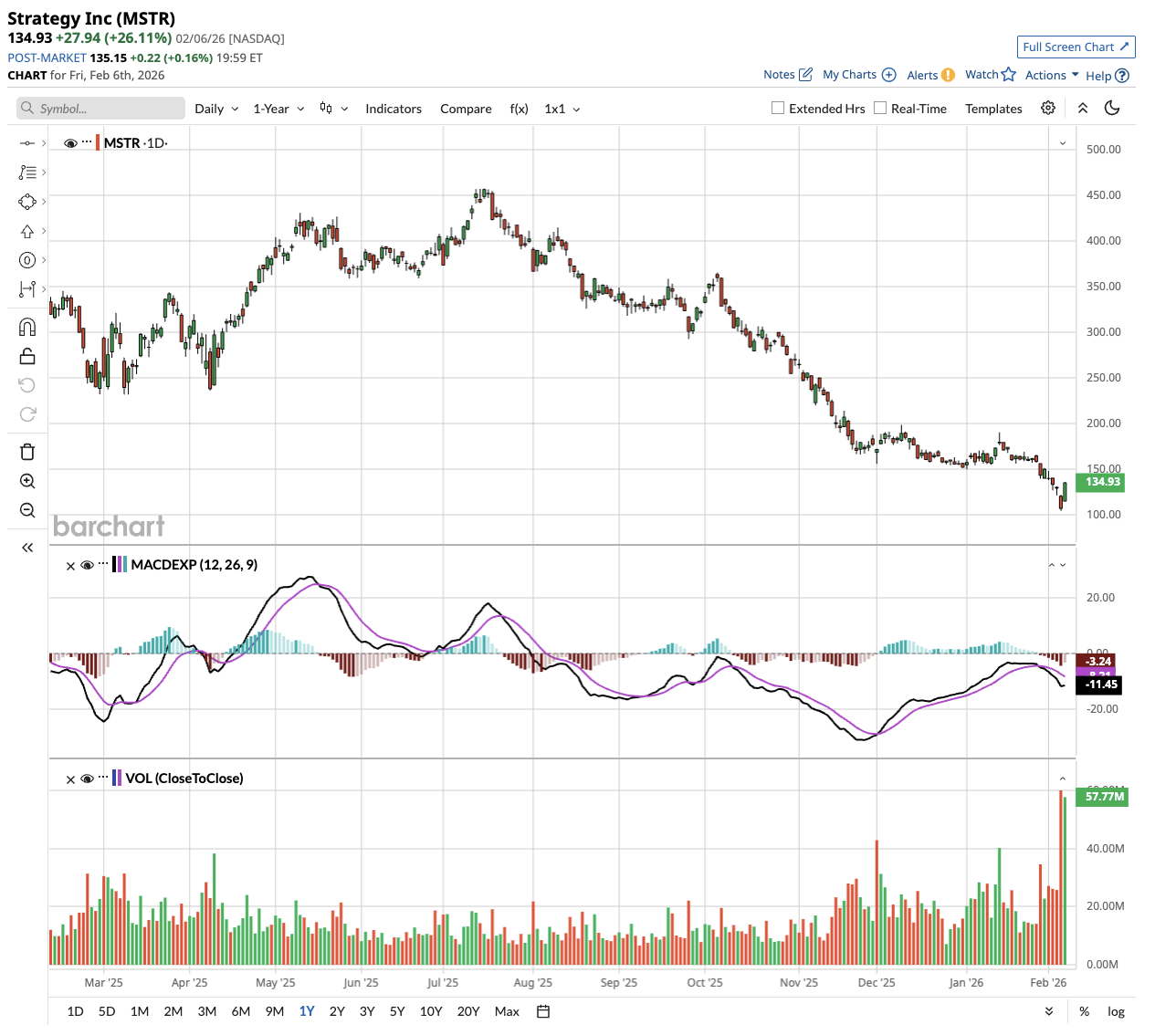
Task: Open Full Screen Chart
Action: coord(1076,47)
